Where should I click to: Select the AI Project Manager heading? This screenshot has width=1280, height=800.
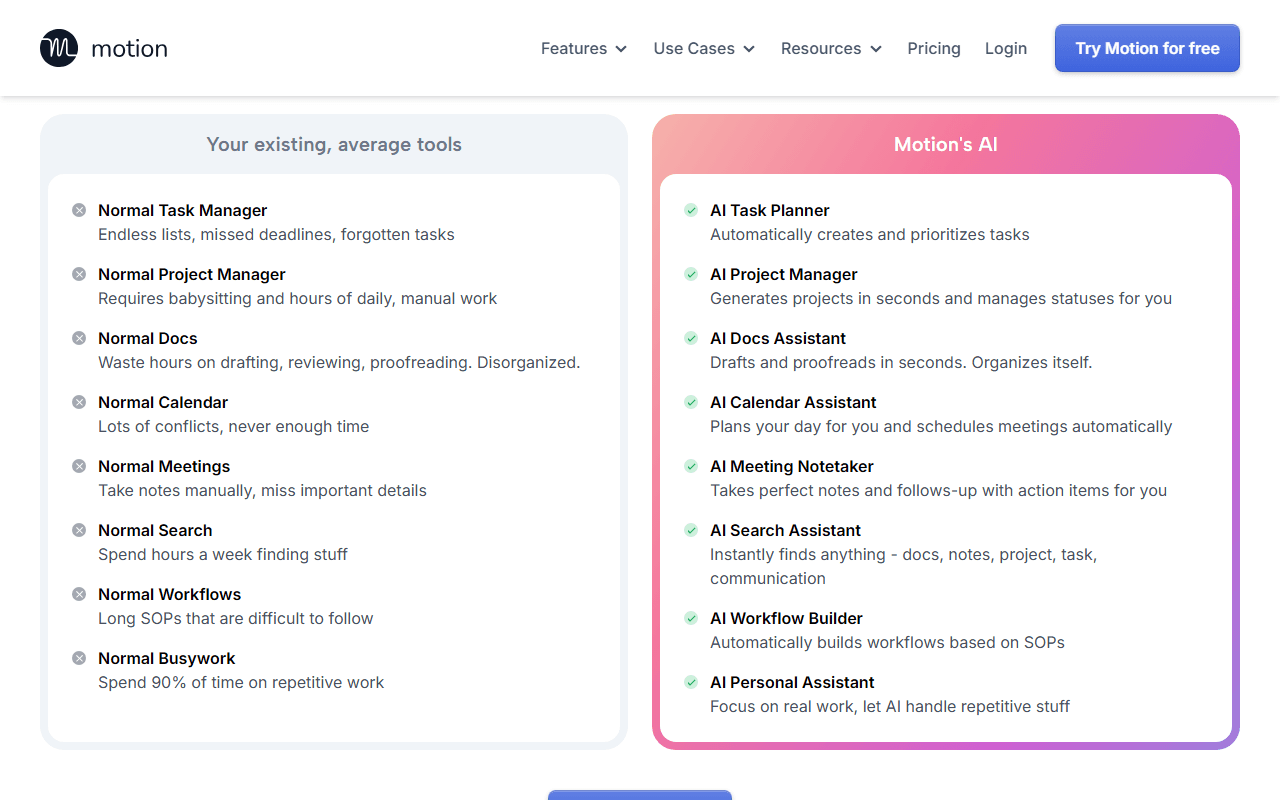pyautogui.click(x=784, y=274)
